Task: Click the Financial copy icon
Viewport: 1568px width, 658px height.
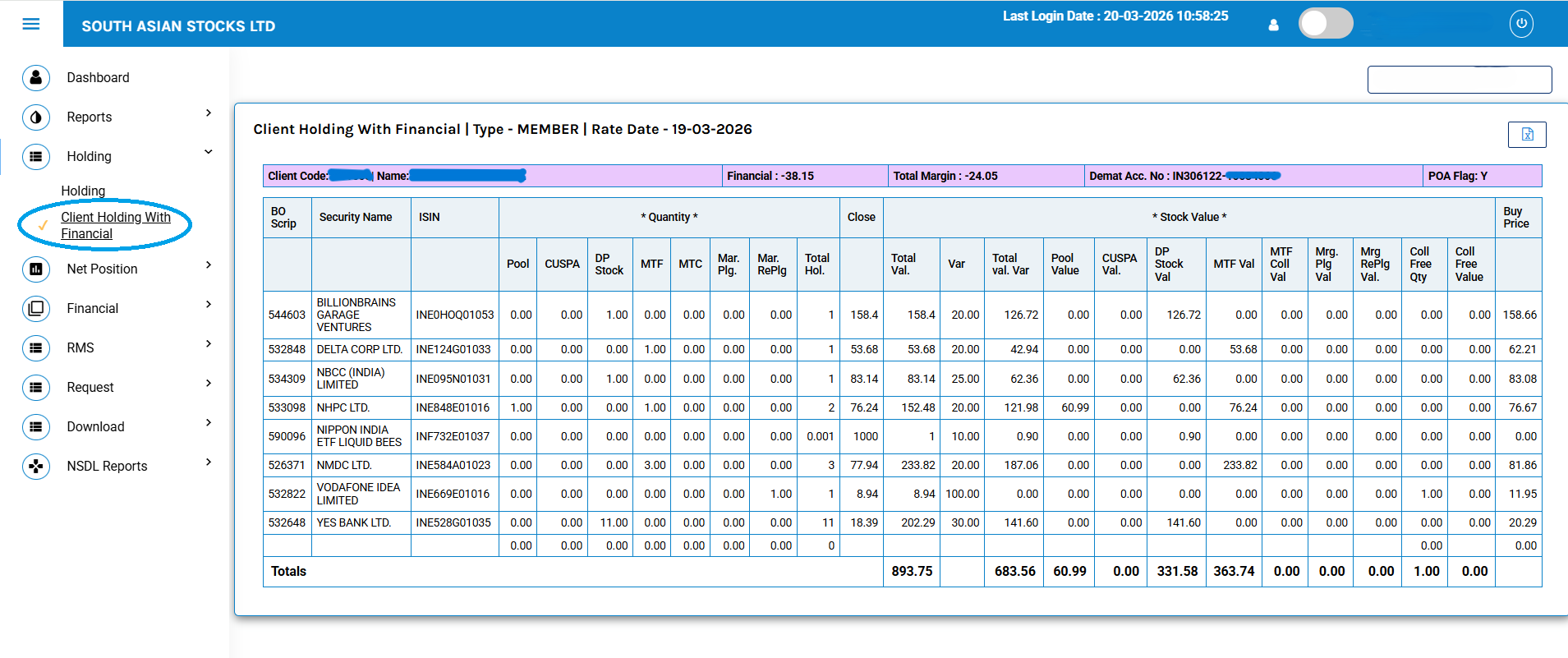Action: click(36, 308)
